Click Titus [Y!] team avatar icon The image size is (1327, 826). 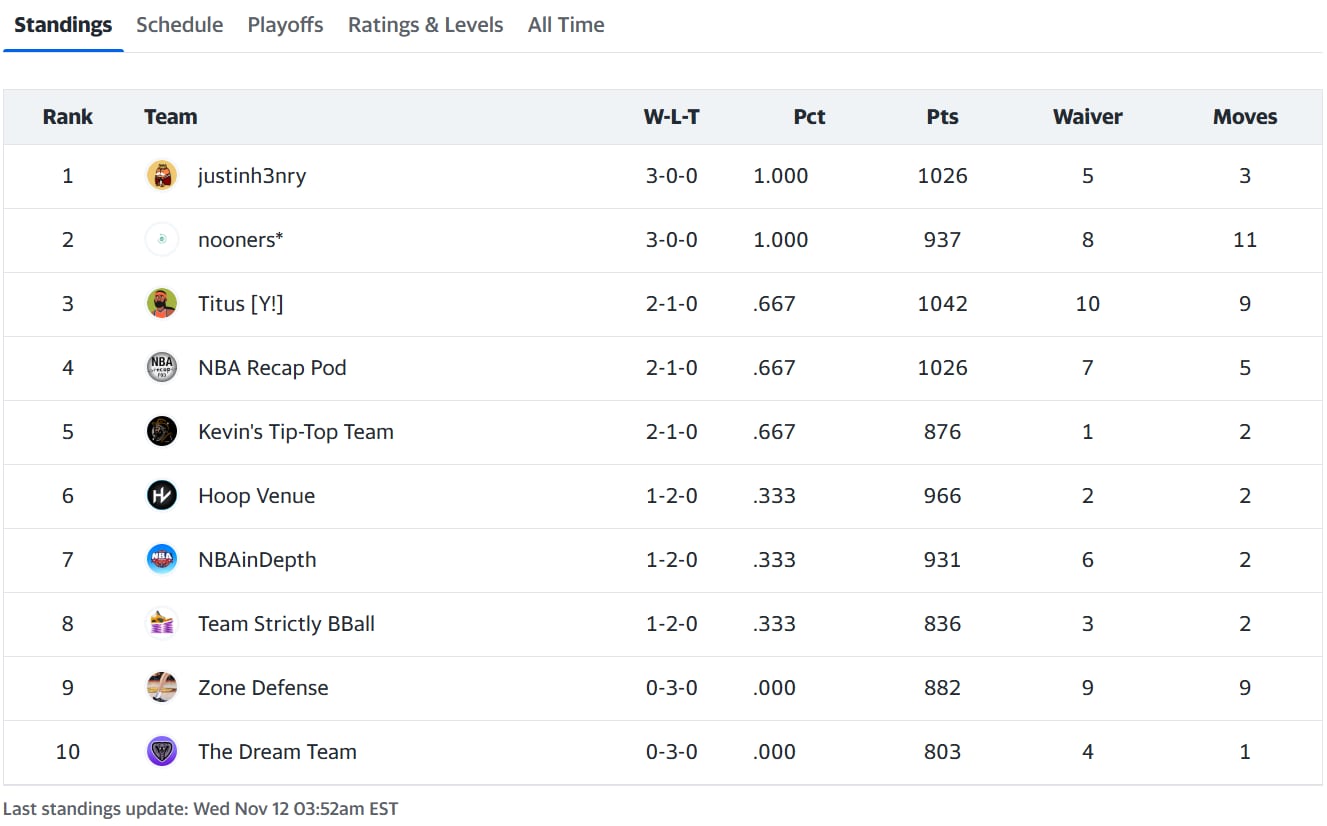(x=162, y=304)
